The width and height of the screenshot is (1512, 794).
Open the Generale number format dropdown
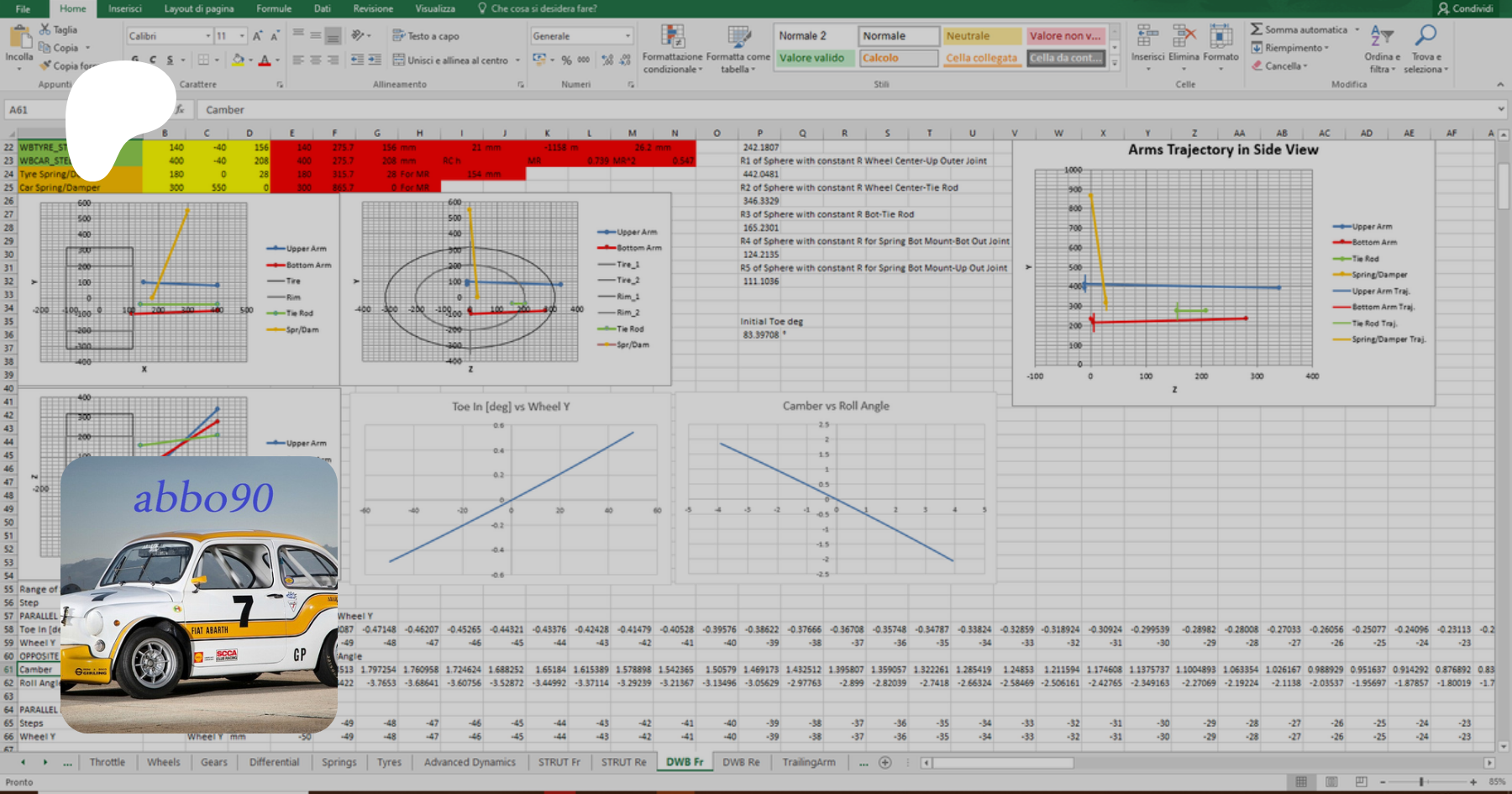click(627, 36)
